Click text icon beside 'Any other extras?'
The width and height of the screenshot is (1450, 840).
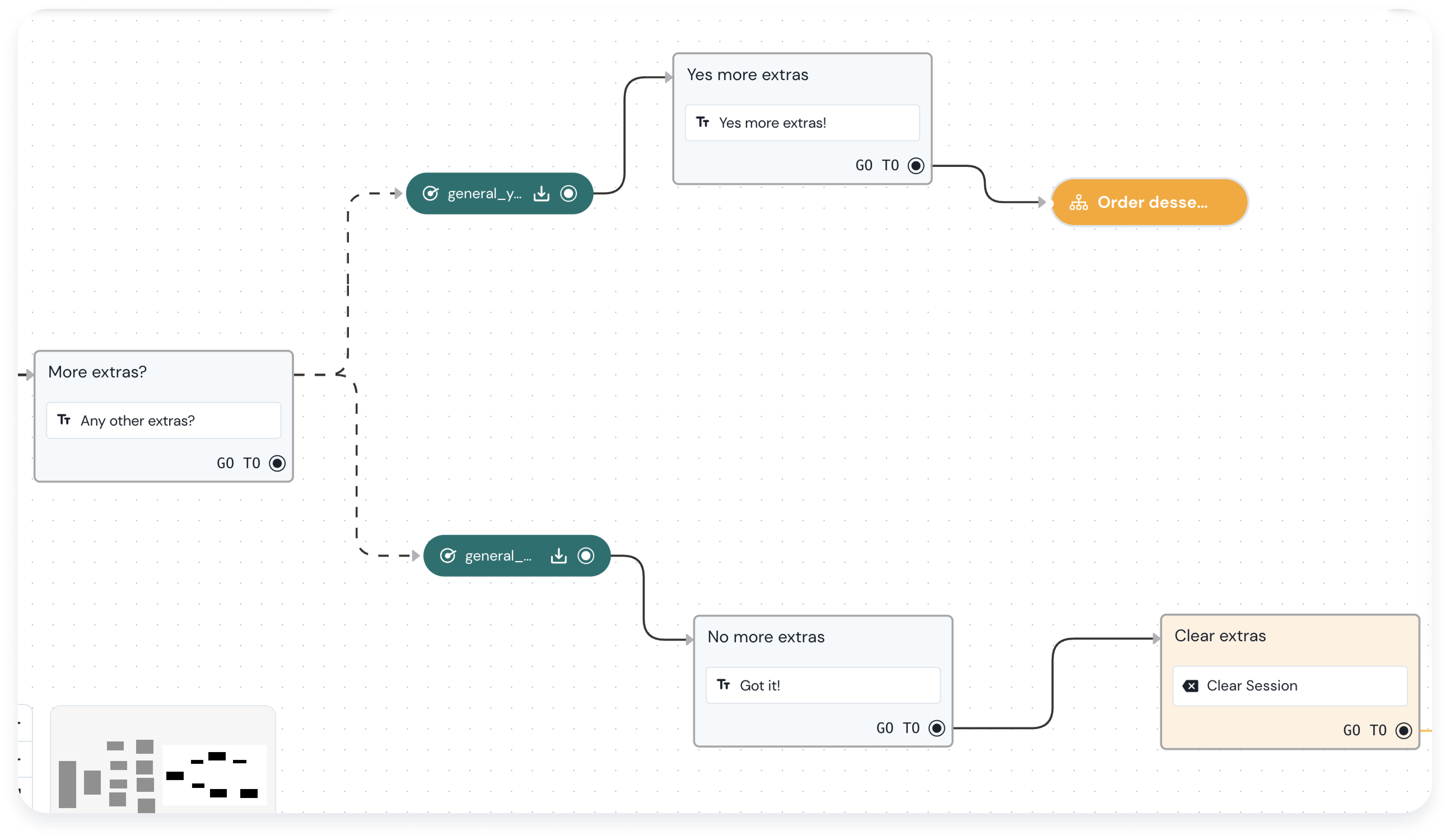click(x=64, y=420)
